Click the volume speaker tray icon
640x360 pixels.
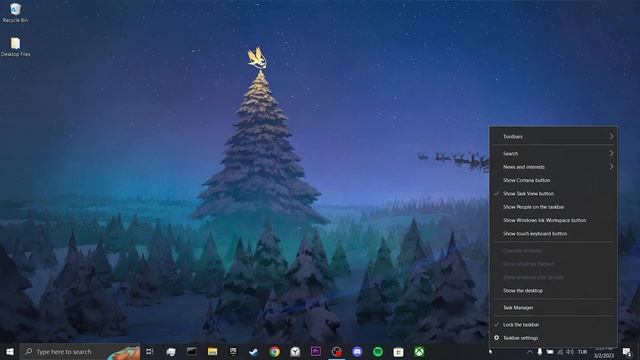point(570,352)
